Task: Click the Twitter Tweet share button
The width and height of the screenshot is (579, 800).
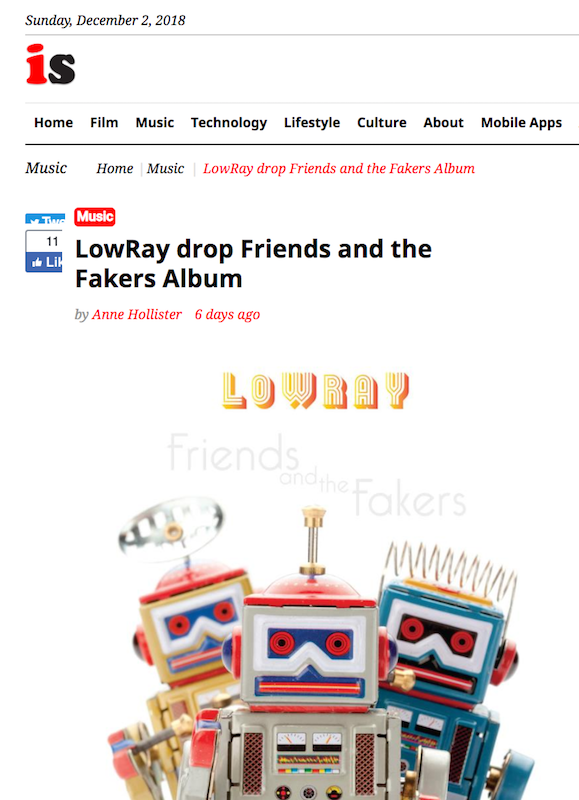Action: (x=45, y=219)
